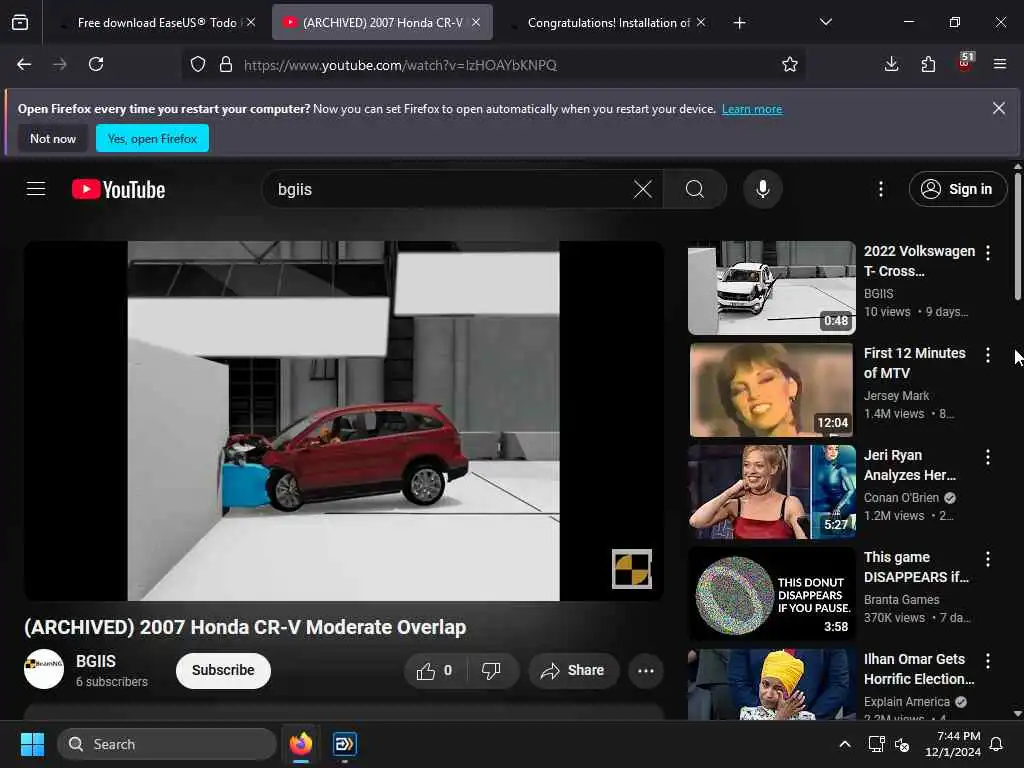Dislike the video with thumbs down
Image resolution: width=1024 pixels, height=768 pixels.
491,671
